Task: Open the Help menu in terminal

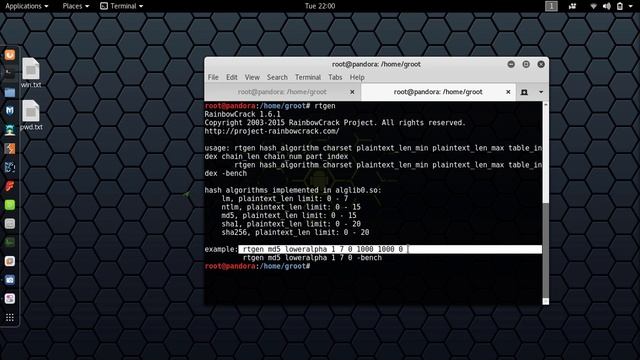Action: tap(357, 77)
